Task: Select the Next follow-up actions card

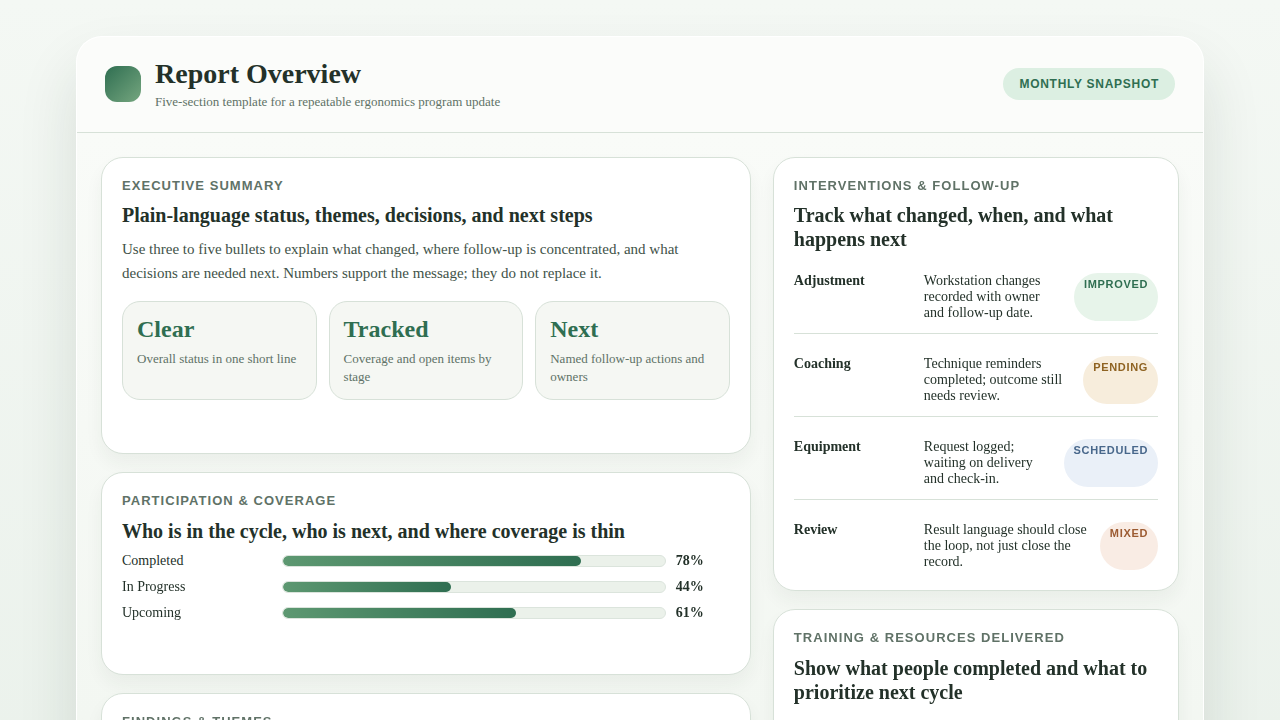Action: (632, 350)
